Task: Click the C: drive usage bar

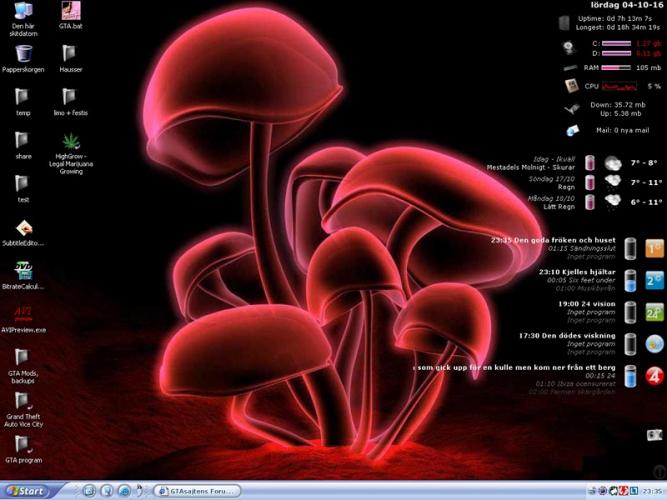Action: point(616,44)
